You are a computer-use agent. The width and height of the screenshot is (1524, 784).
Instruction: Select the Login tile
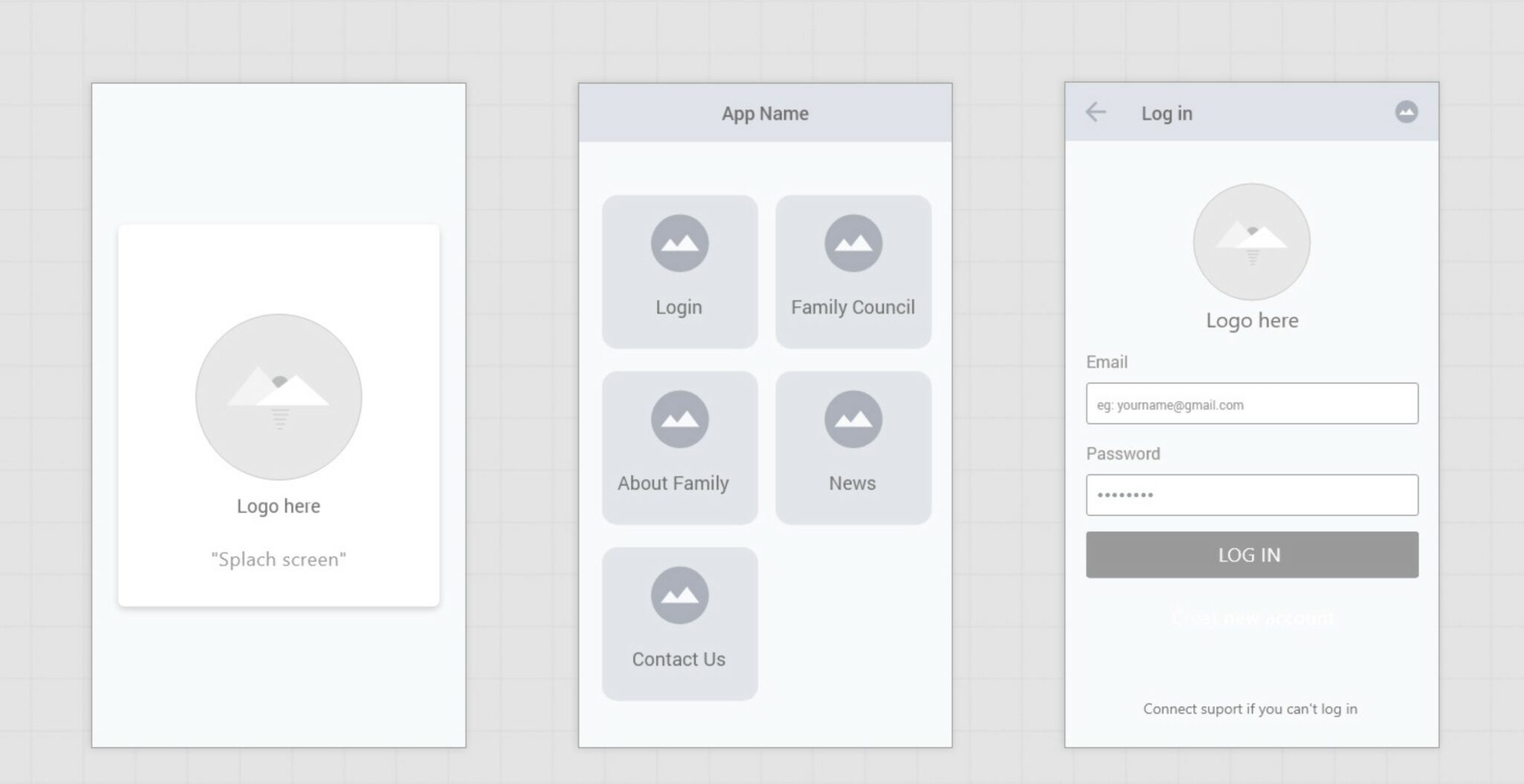coord(678,271)
